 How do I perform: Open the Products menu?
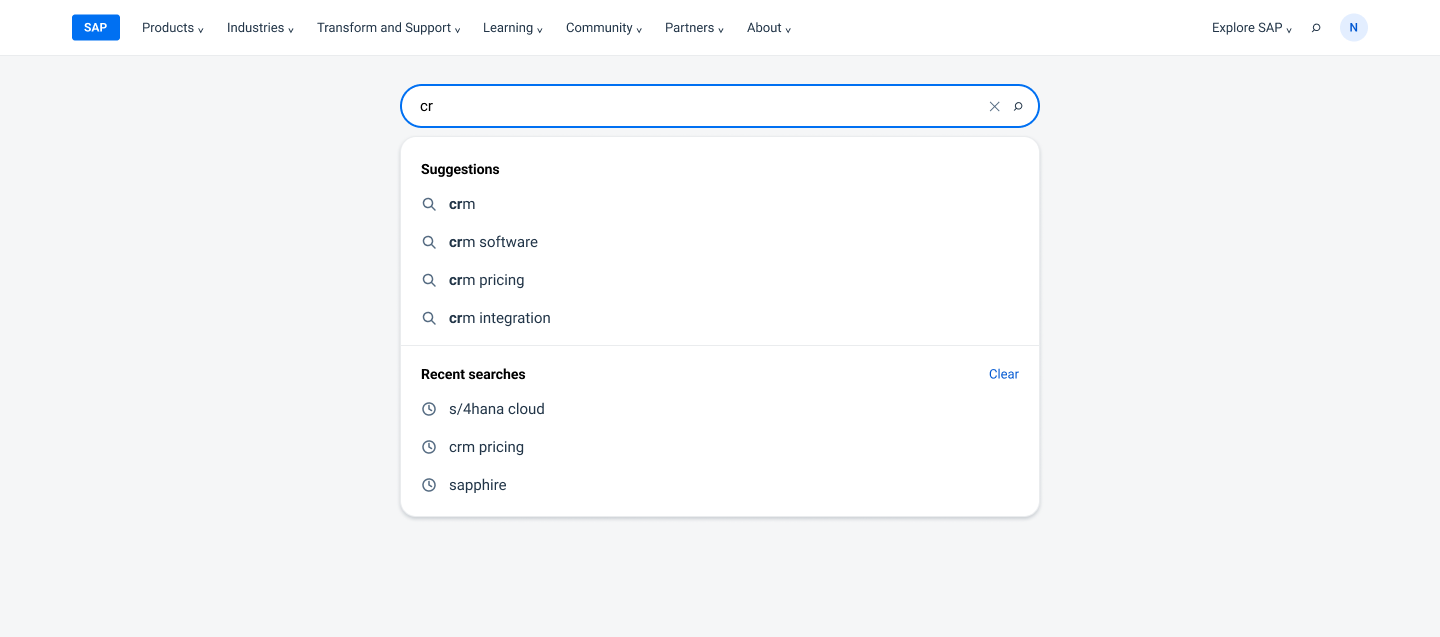[173, 28]
